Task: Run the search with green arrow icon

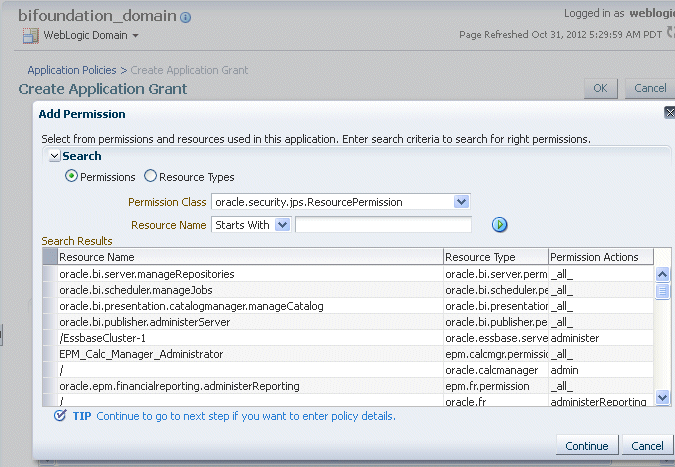Action: click(x=499, y=225)
